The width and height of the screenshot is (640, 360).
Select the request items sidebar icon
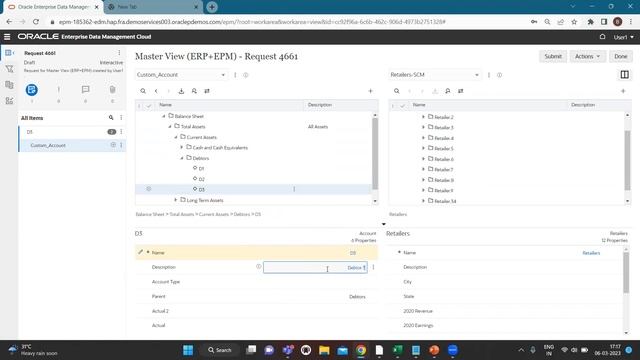[x=9, y=53]
